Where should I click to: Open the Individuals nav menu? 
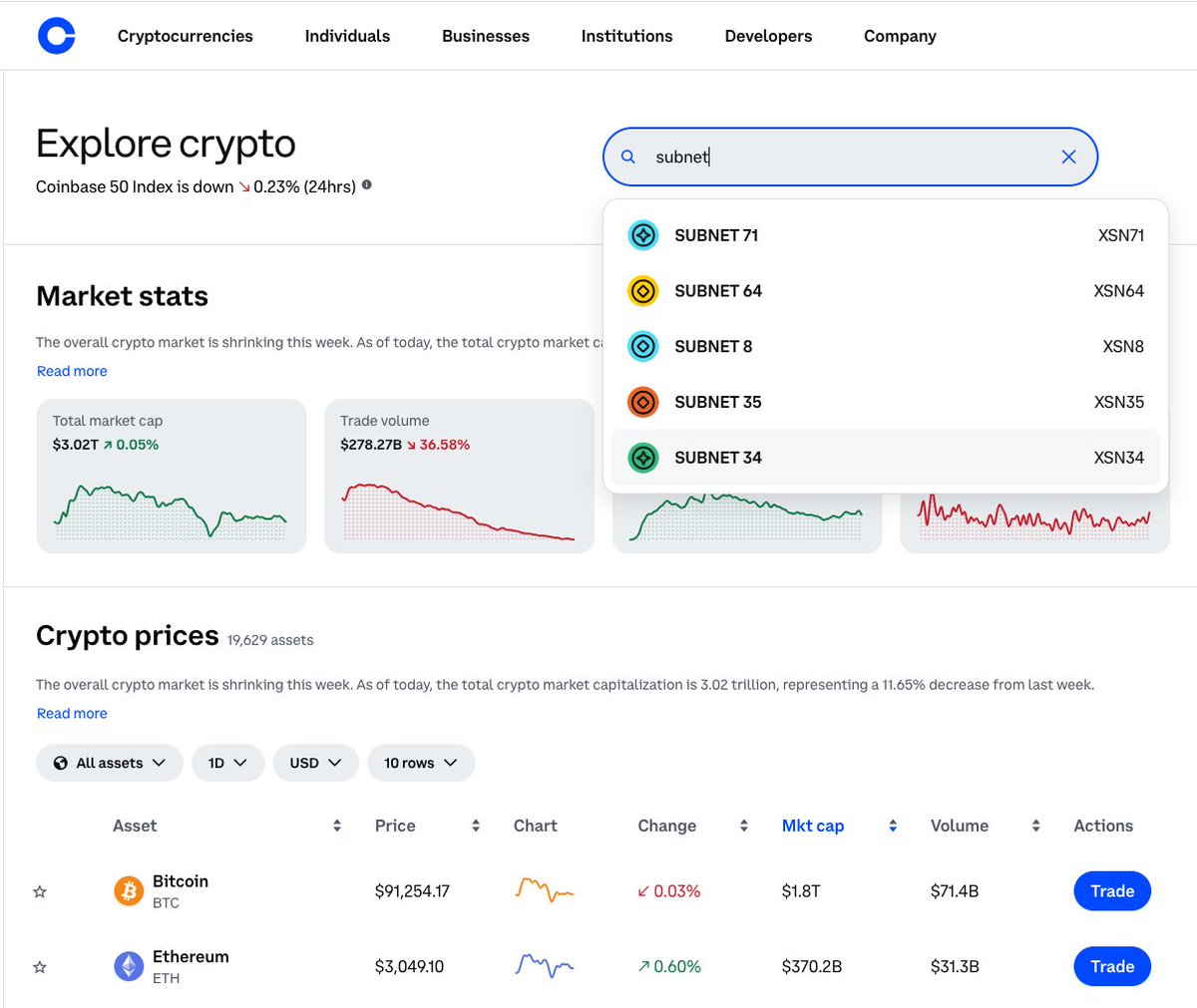tap(347, 36)
